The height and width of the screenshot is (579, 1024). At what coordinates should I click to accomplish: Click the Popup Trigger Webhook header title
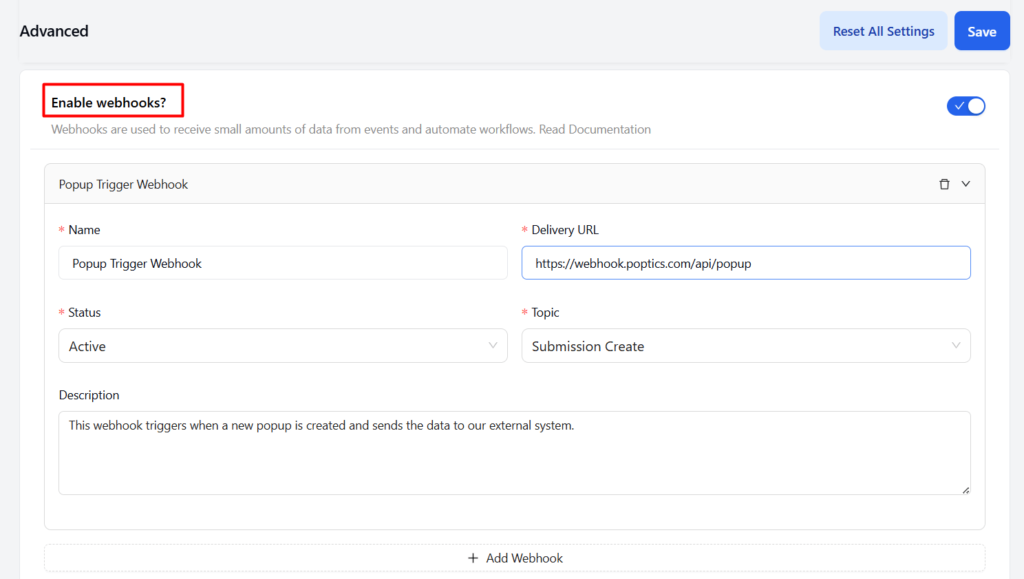123,184
